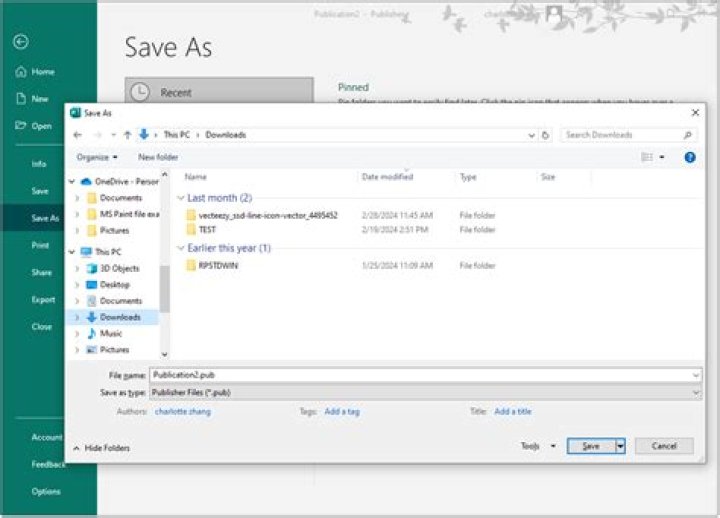This screenshot has height=518, width=720.
Task: Click the Add a title link
Action: [x=513, y=411]
